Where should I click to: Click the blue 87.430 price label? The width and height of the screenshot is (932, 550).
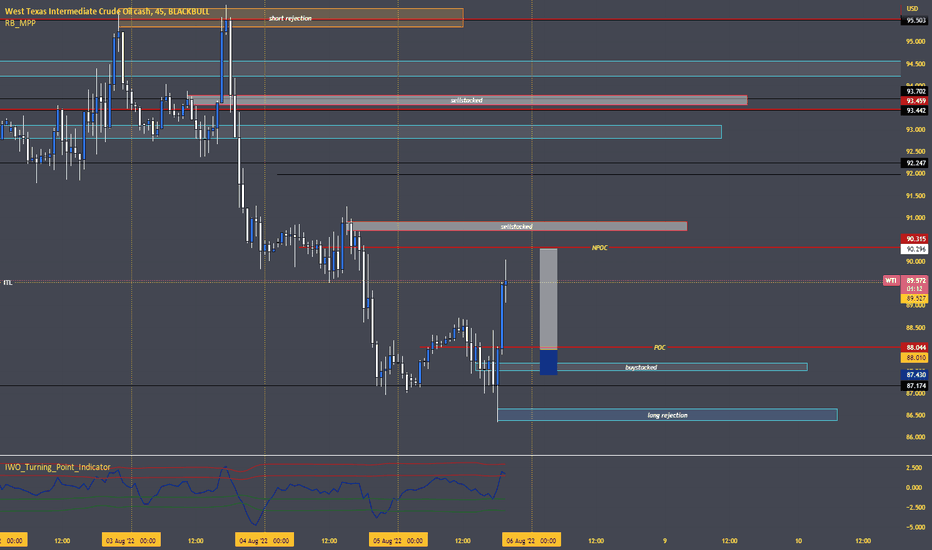click(x=915, y=375)
